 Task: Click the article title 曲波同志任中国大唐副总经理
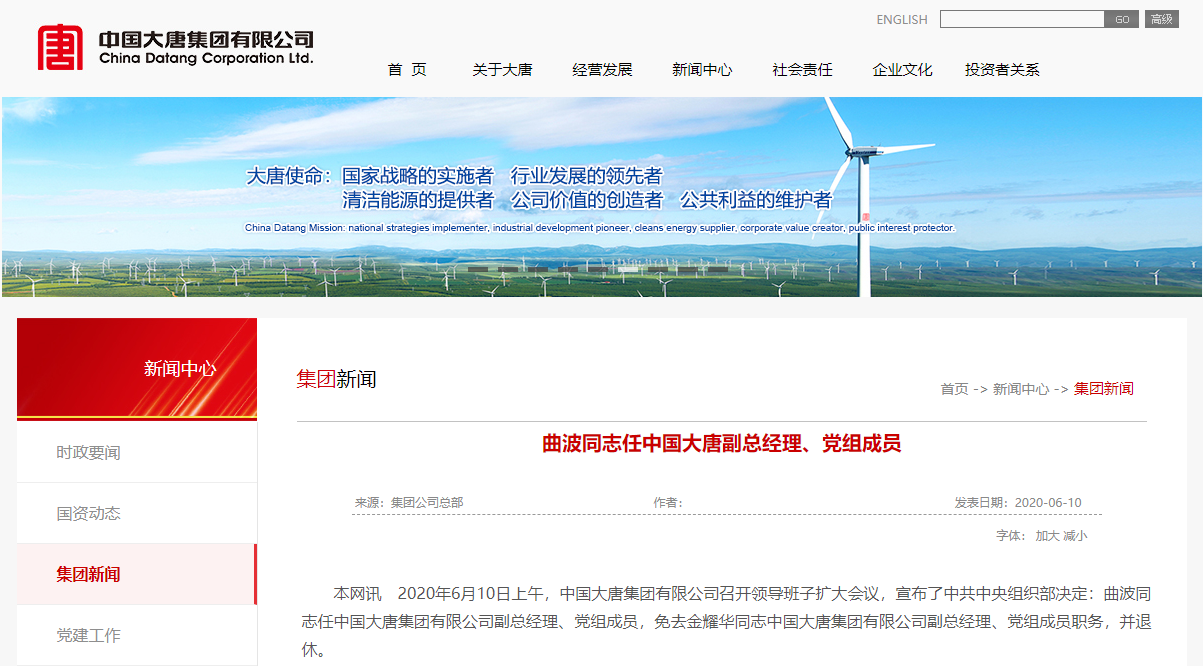(x=721, y=443)
